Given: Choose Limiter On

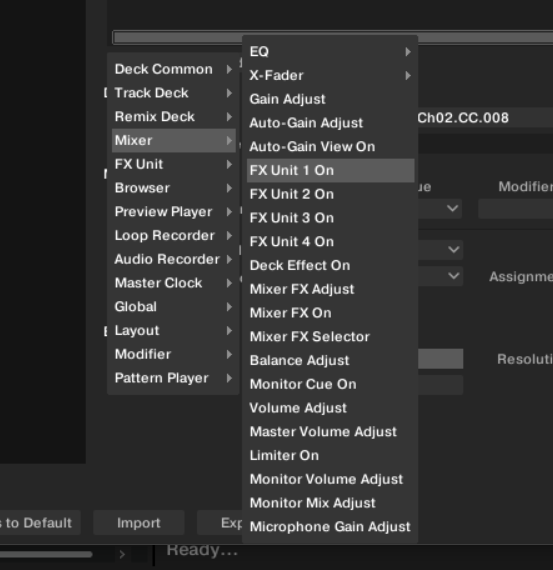Looking at the screenshot, I should [x=330, y=455].
